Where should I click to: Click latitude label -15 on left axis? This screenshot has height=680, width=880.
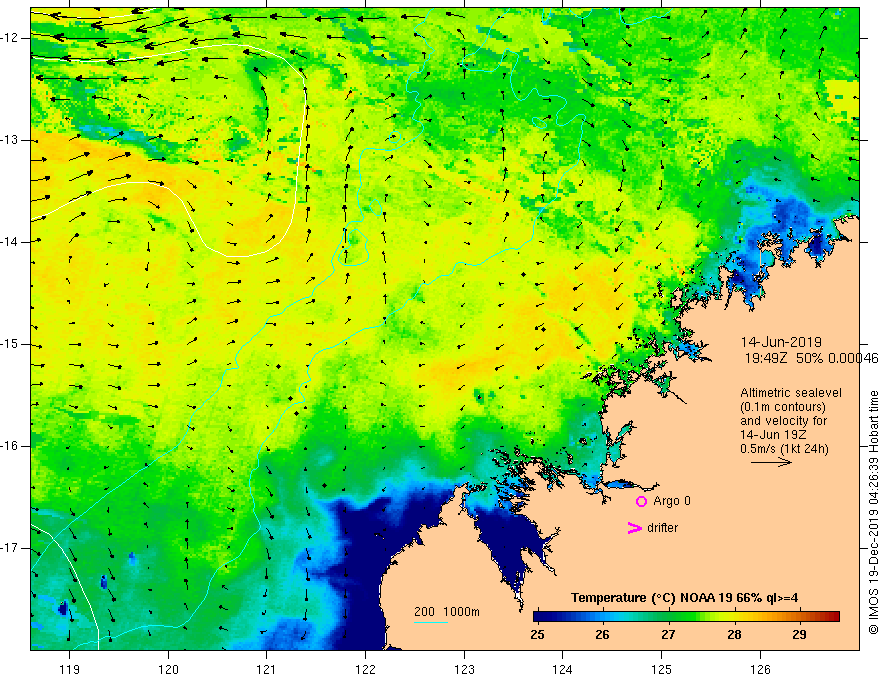point(10,344)
